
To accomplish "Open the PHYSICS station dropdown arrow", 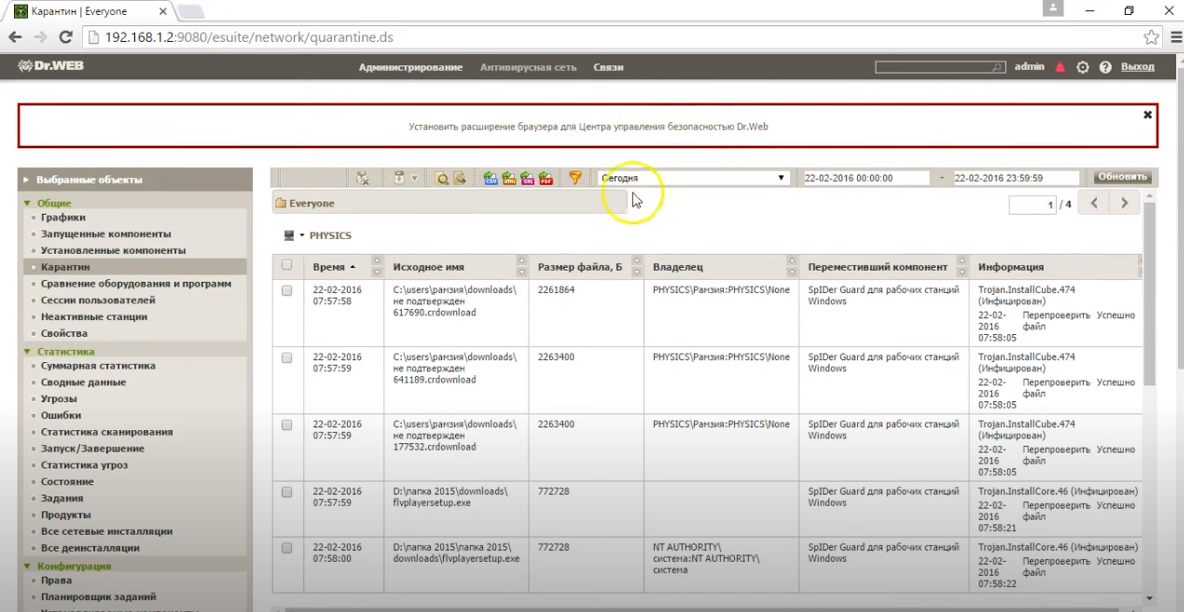I will 302,236.
